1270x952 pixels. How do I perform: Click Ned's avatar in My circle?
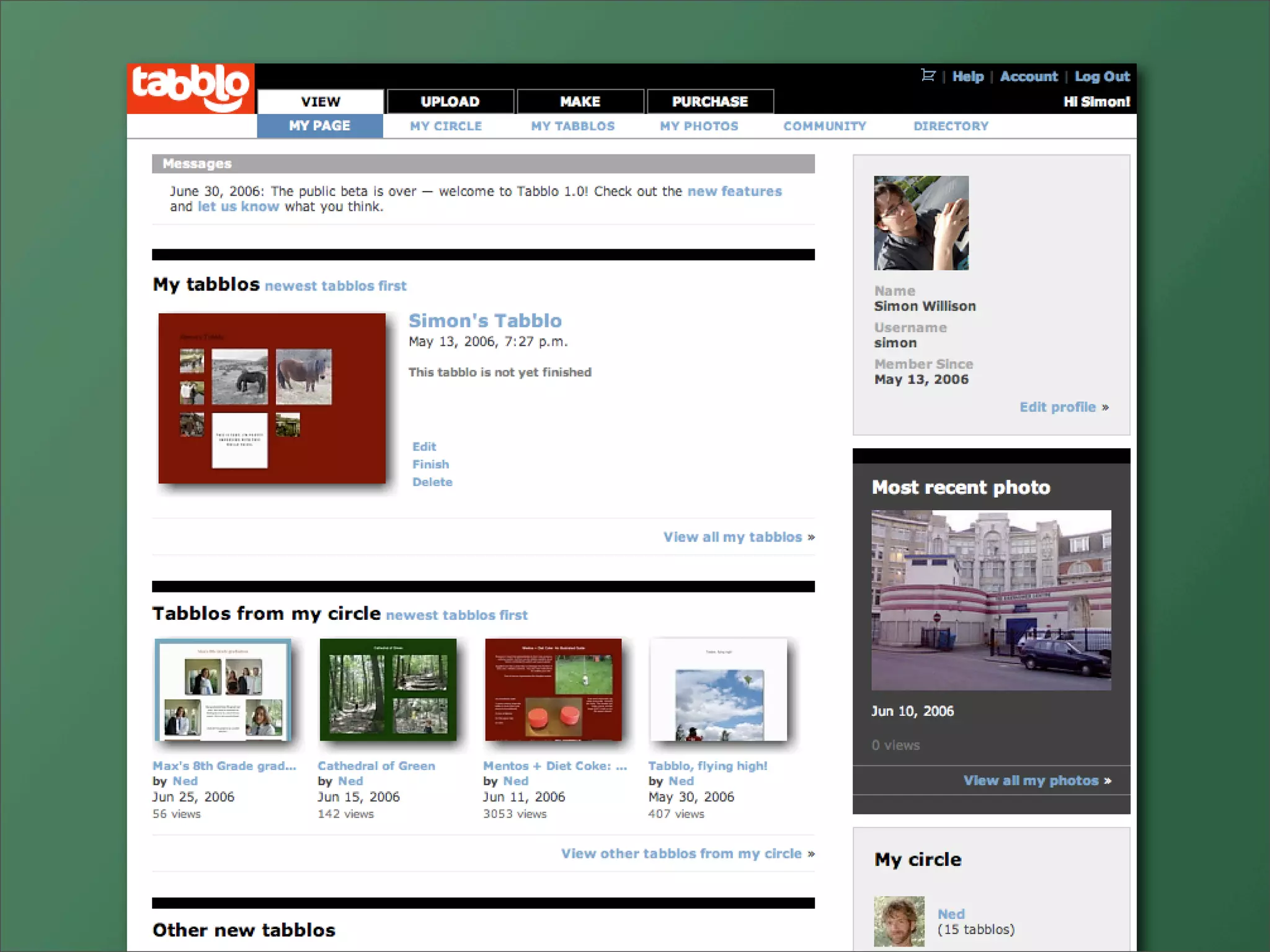coord(899,921)
